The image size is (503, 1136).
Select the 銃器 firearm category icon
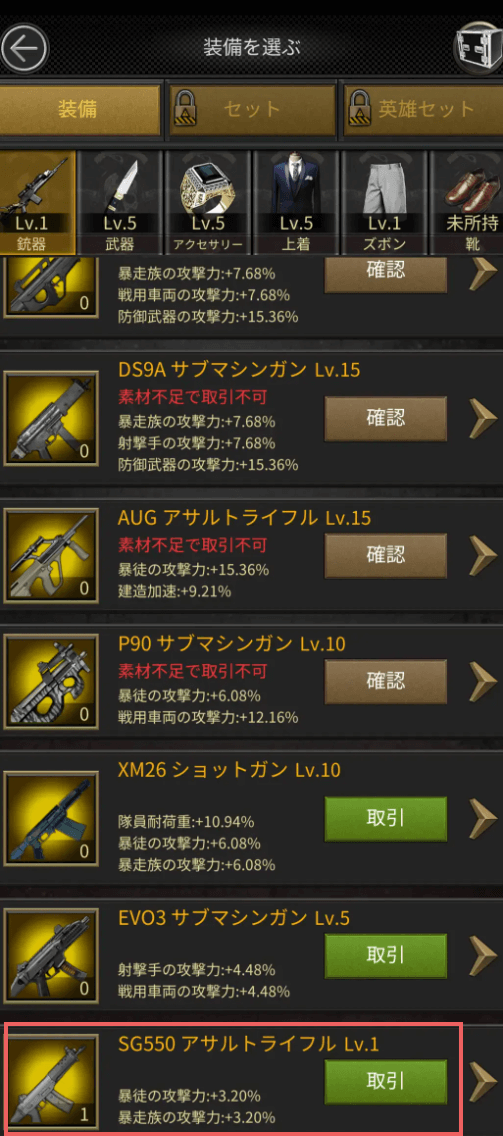[38, 203]
